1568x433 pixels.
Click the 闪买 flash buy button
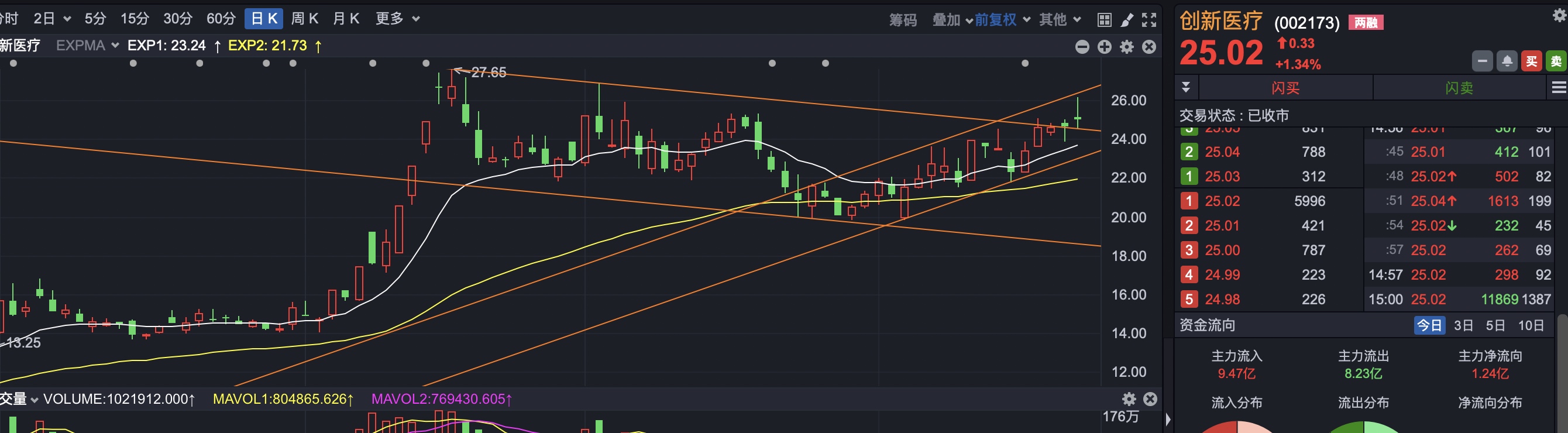point(1285,88)
